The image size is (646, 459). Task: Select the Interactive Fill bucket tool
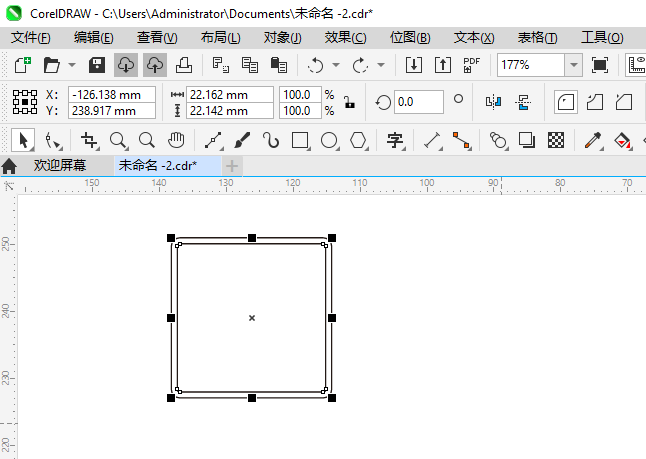(623, 141)
